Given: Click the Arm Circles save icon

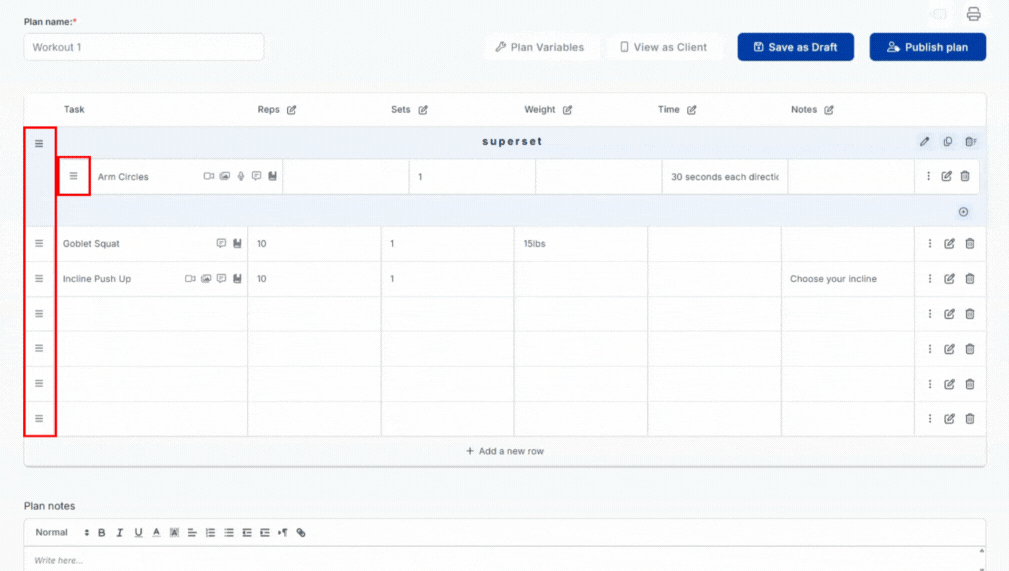Looking at the screenshot, I should pos(272,176).
